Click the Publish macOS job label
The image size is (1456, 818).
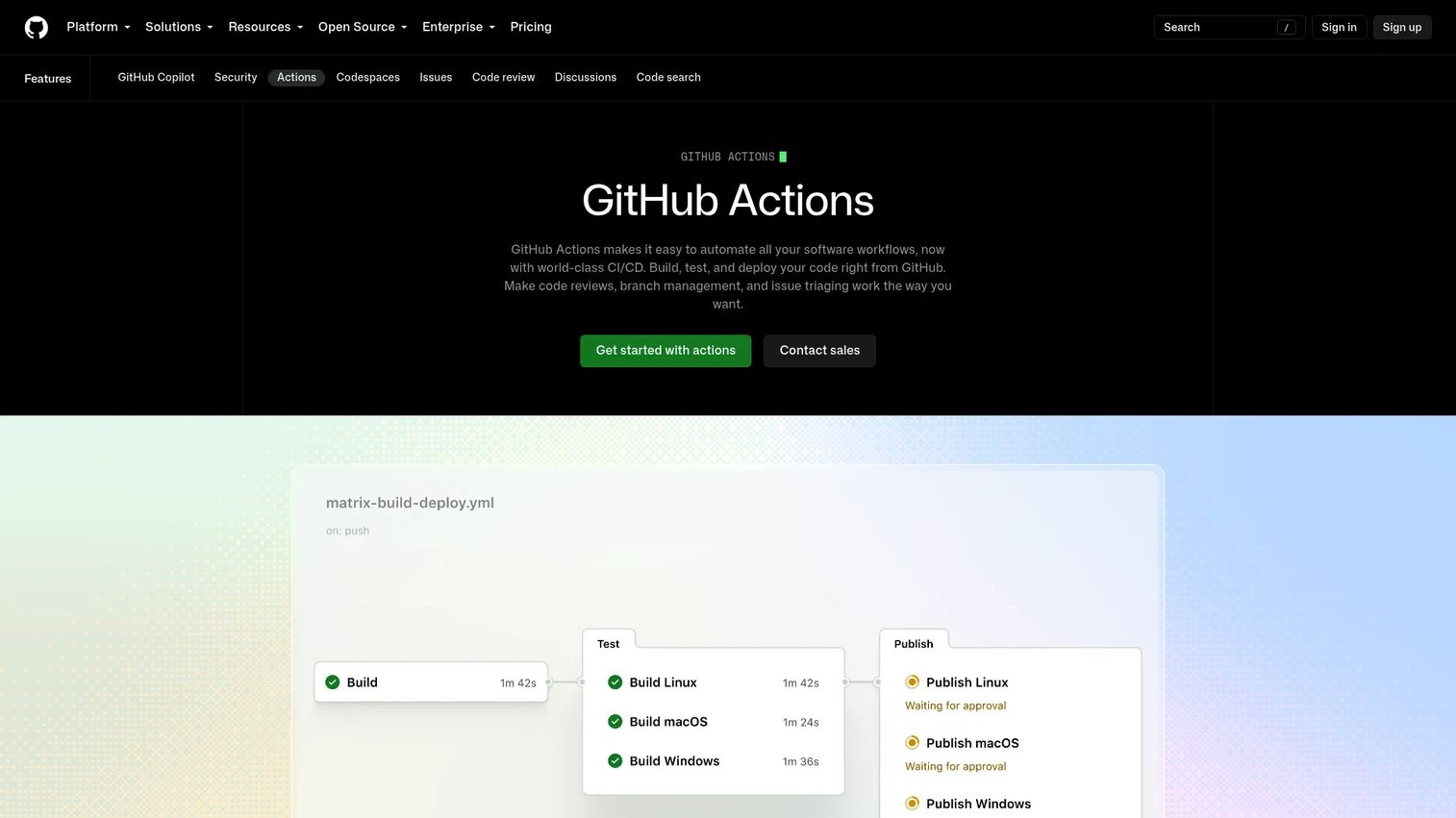(972, 743)
